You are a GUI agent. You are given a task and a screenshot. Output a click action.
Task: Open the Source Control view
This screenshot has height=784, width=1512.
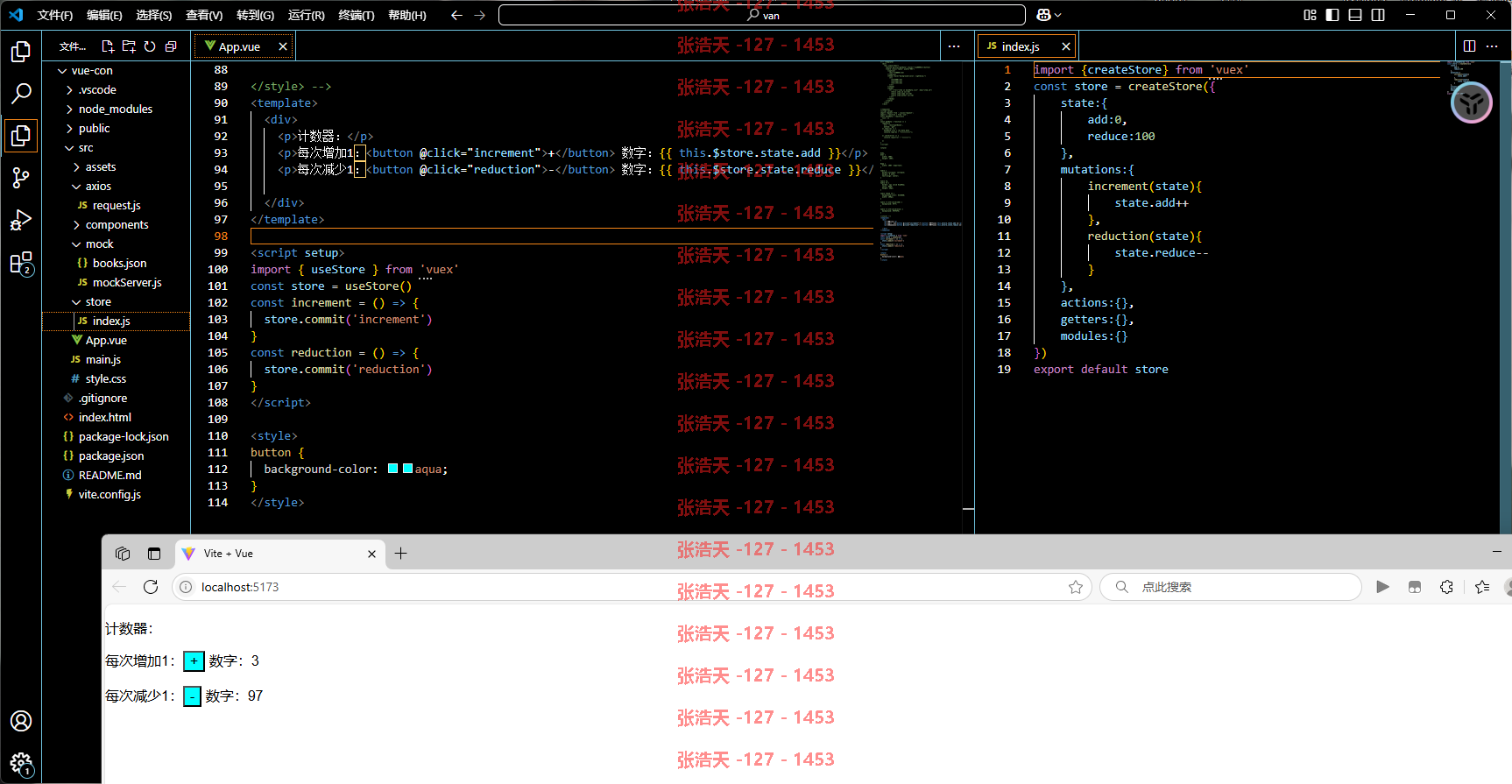click(x=21, y=178)
